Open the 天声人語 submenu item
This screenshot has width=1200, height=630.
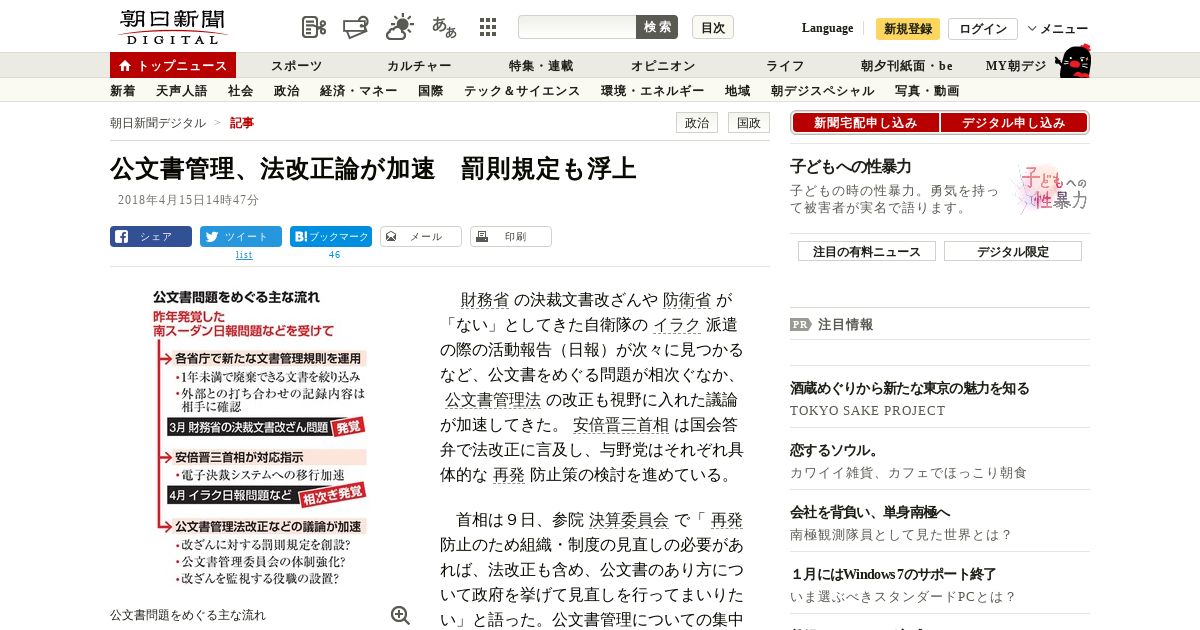coord(182,90)
